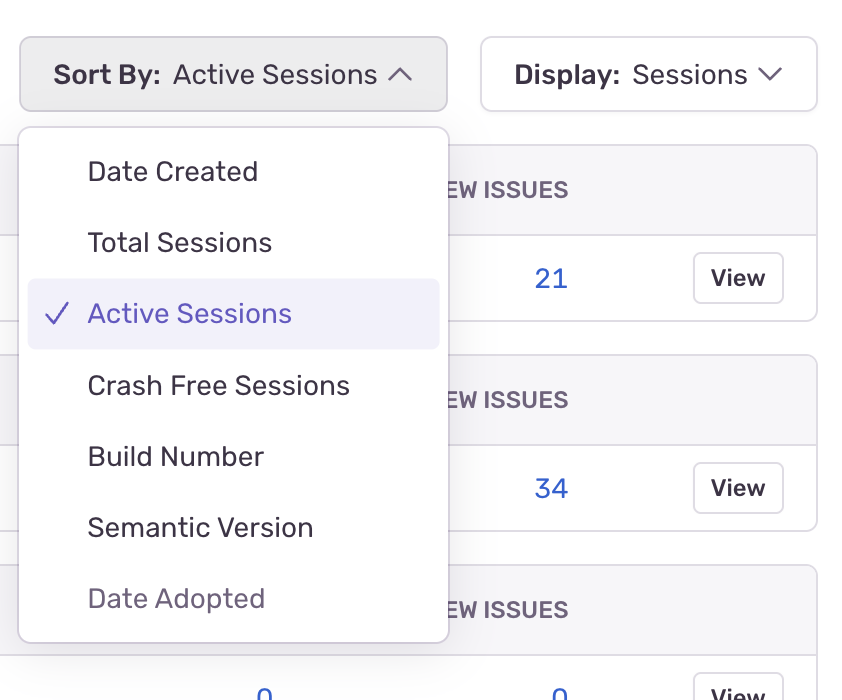This screenshot has width=842, height=700.
Task: Open the rightmost 0 link in bottom row
Action: tap(560, 694)
